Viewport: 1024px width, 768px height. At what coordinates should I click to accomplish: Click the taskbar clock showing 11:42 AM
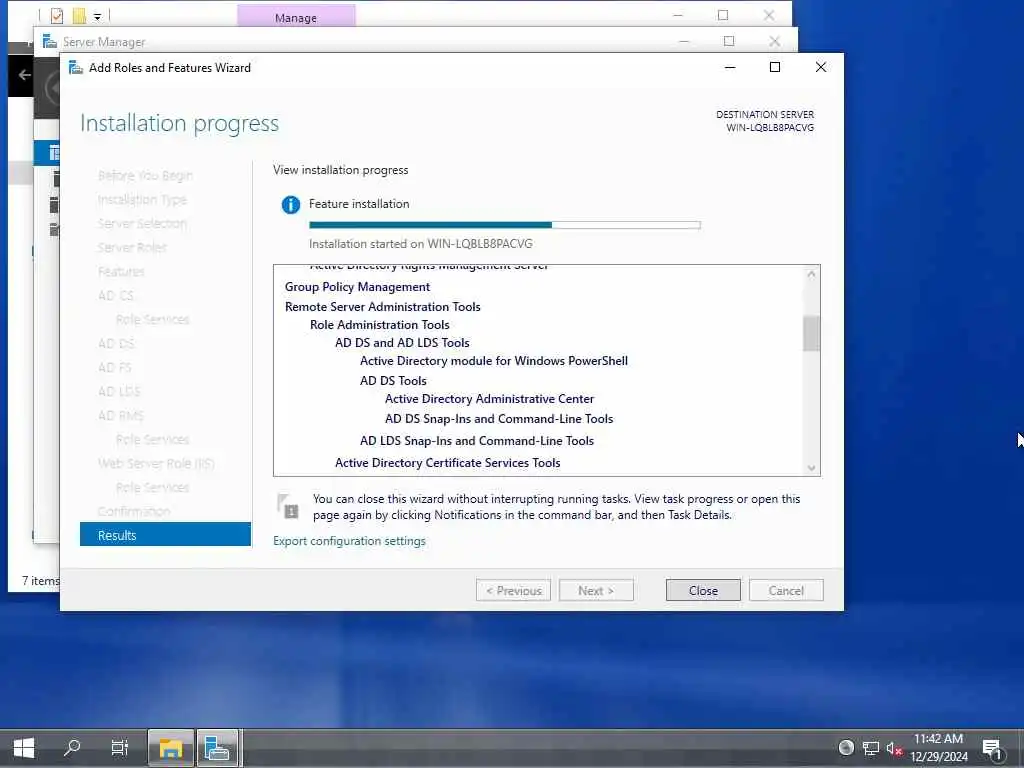(x=938, y=748)
